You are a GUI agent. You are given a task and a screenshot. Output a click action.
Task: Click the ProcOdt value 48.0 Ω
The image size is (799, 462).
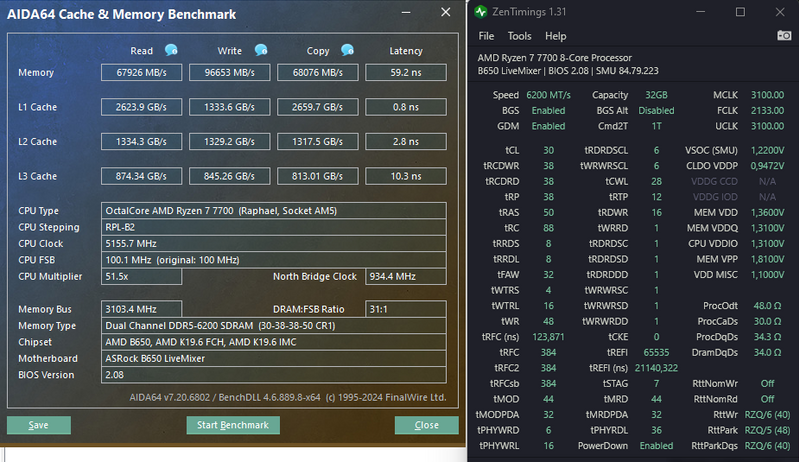[x=767, y=306]
